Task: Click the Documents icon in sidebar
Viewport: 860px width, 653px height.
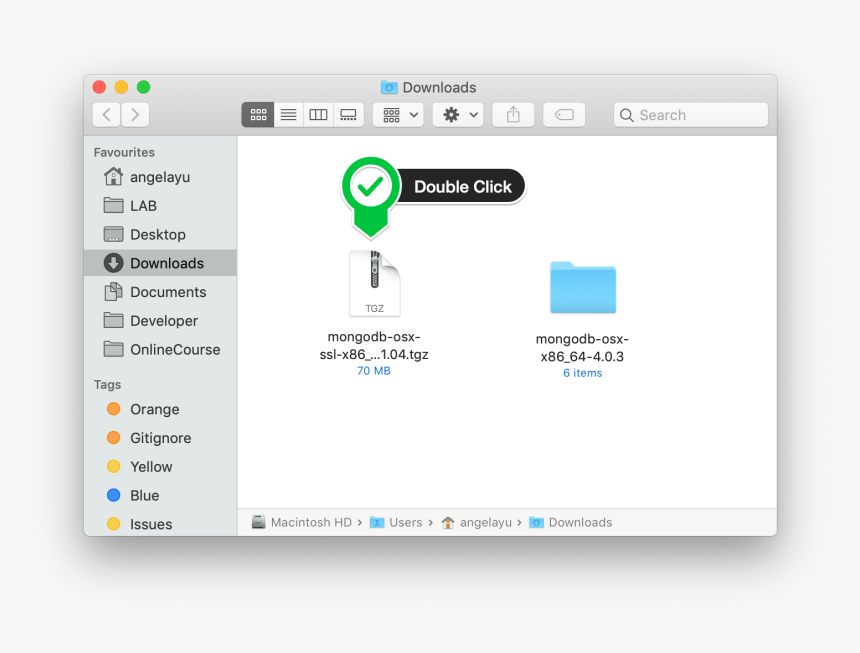Action: click(114, 292)
